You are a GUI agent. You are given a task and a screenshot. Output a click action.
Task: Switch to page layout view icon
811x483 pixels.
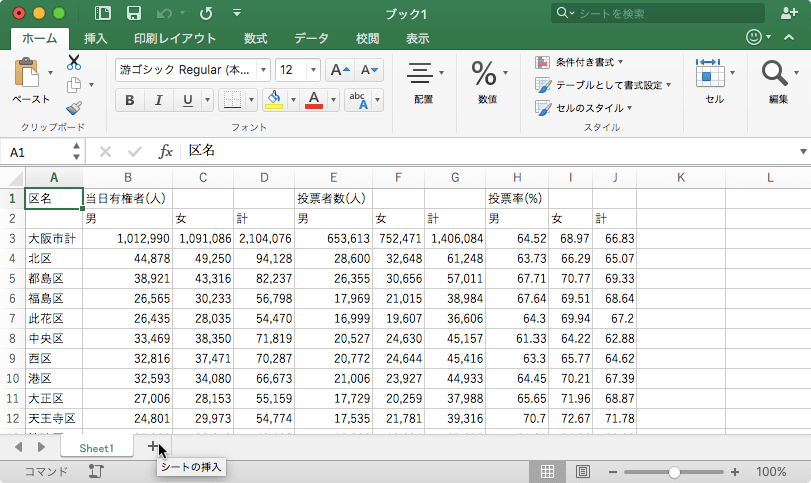coord(583,471)
